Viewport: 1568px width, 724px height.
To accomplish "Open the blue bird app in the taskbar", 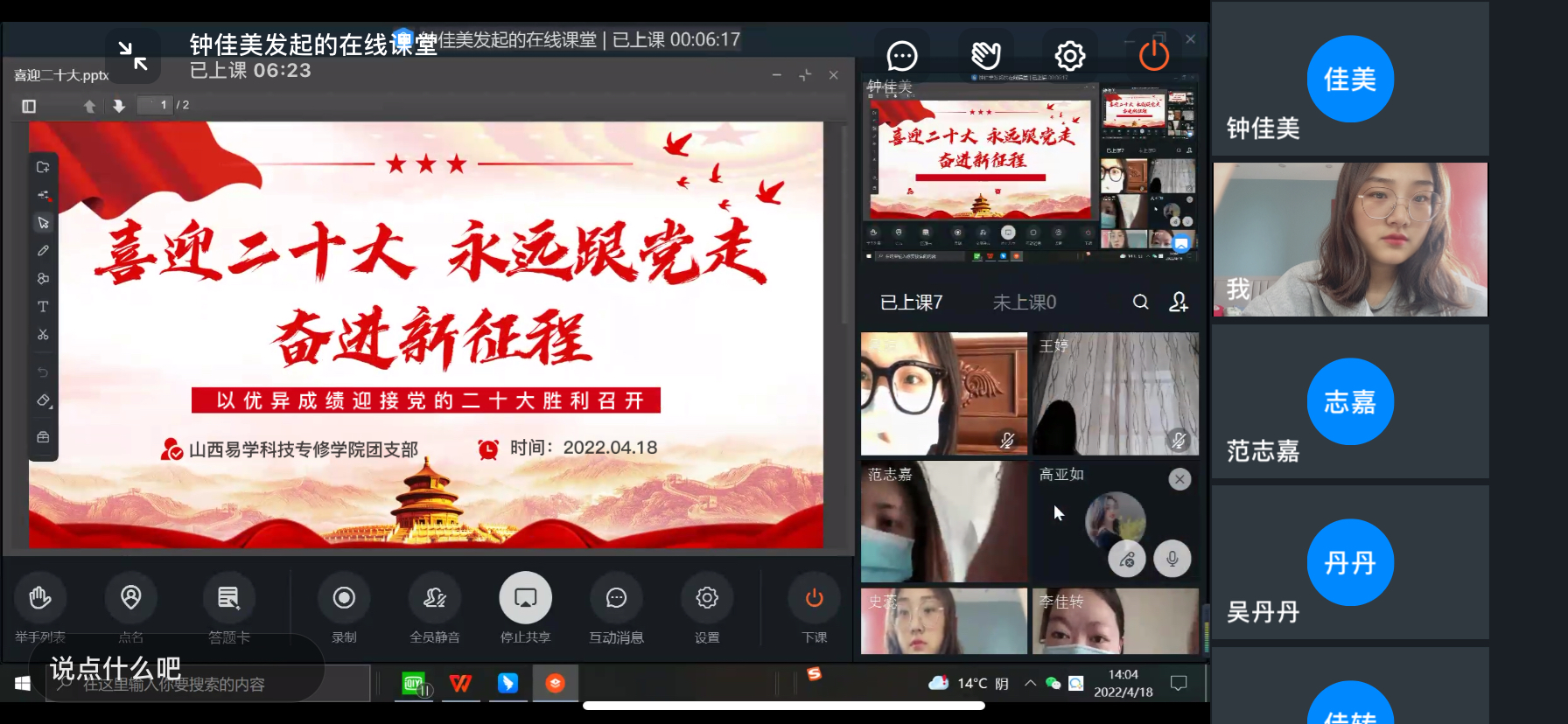I will tap(507, 684).
